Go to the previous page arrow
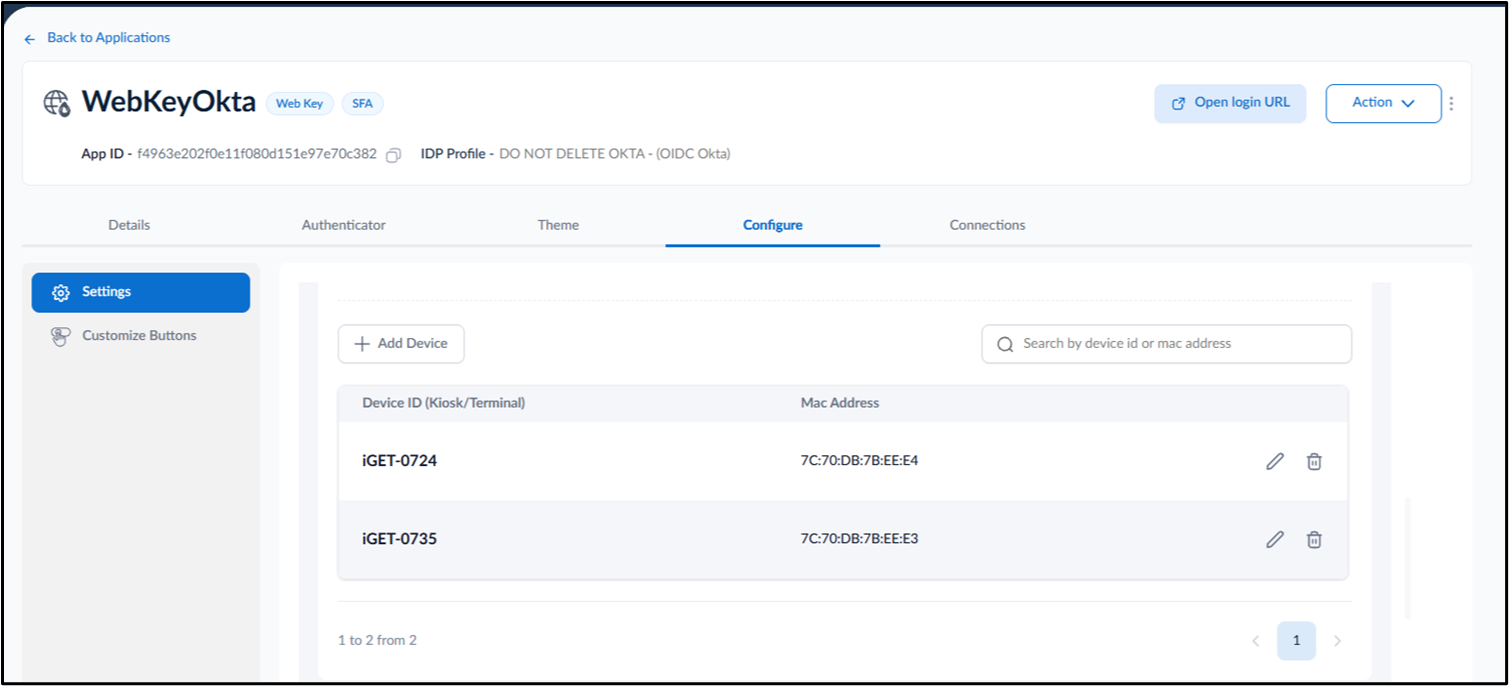This screenshot has height=686, width=1509. click(x=1256, y=641)
